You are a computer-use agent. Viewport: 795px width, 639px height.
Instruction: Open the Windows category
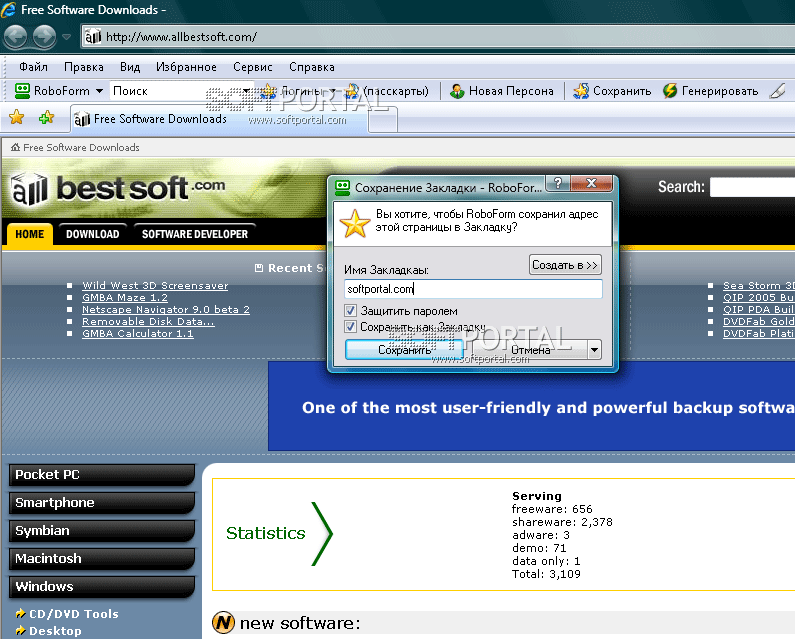tap(102, 586)
